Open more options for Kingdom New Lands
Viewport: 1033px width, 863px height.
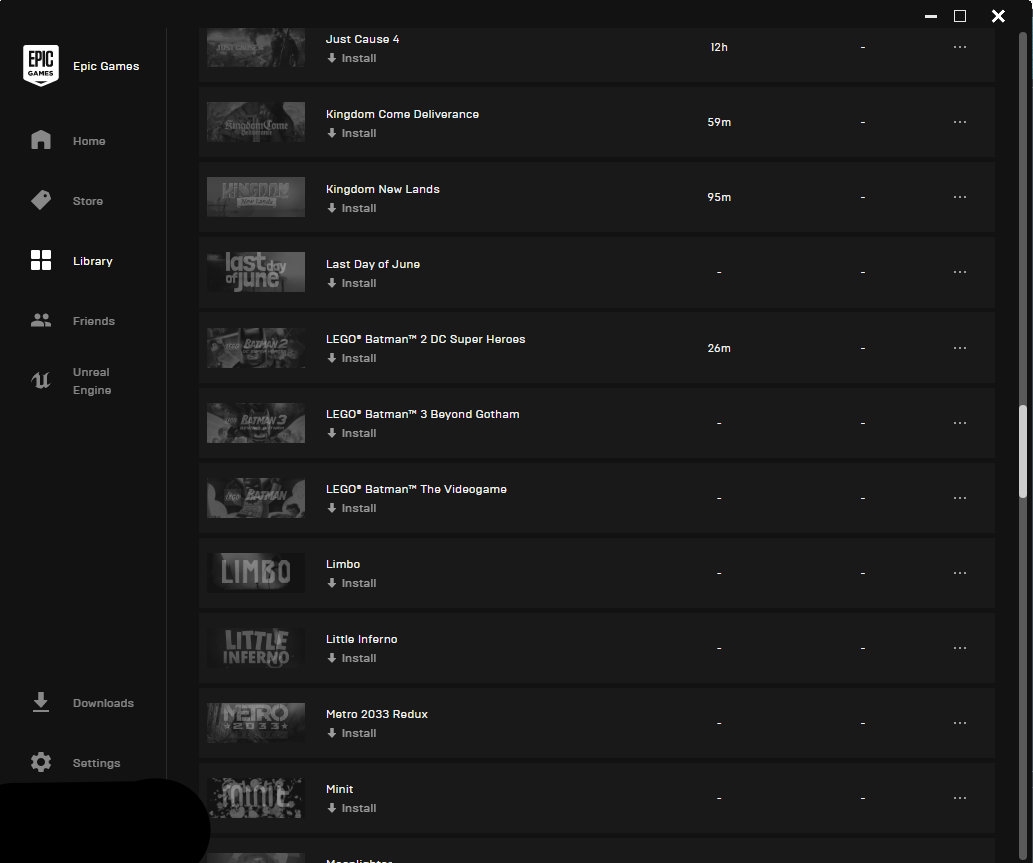click(960, 197)
